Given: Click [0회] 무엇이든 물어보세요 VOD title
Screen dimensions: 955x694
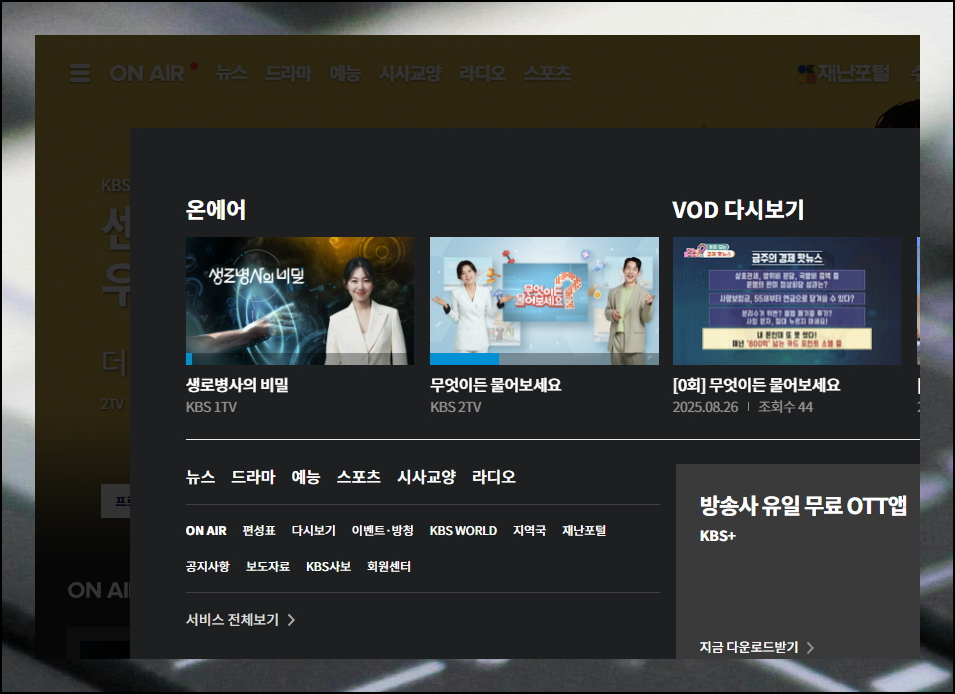Looking at the screenshot, I should pyautogui.click(x=756, y=385).
